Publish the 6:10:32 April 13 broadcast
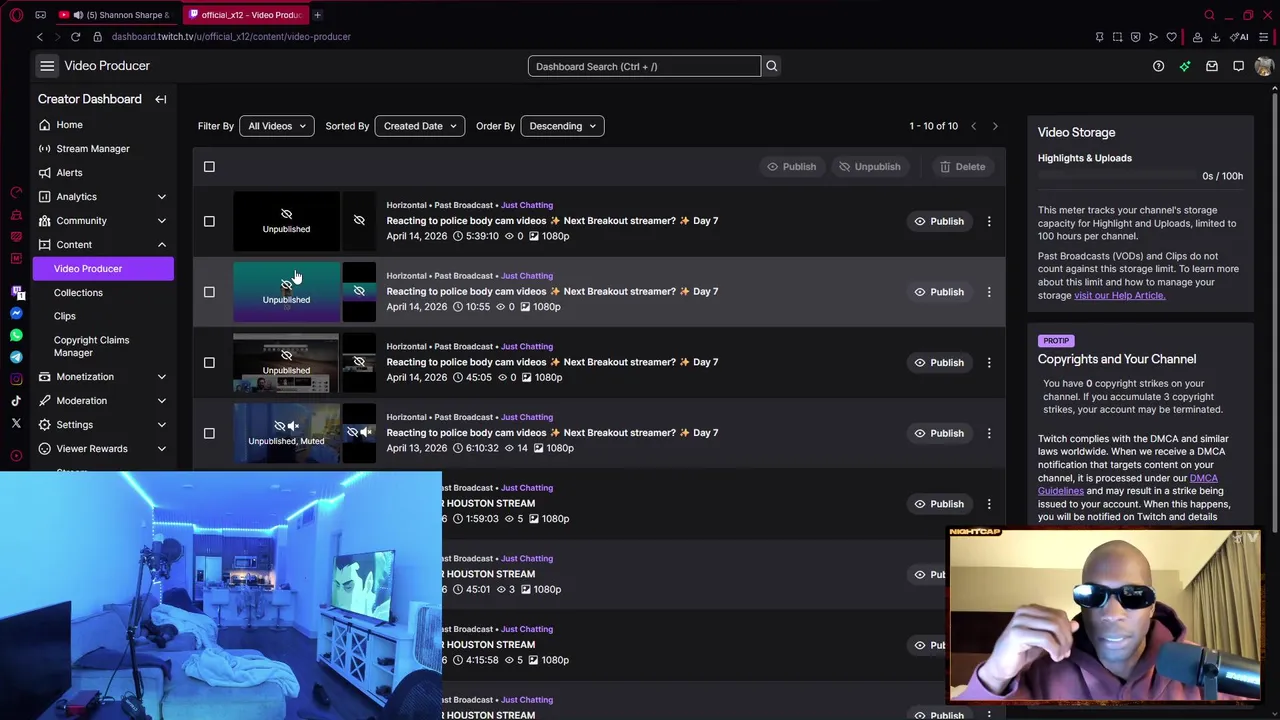 pos(938,433)
